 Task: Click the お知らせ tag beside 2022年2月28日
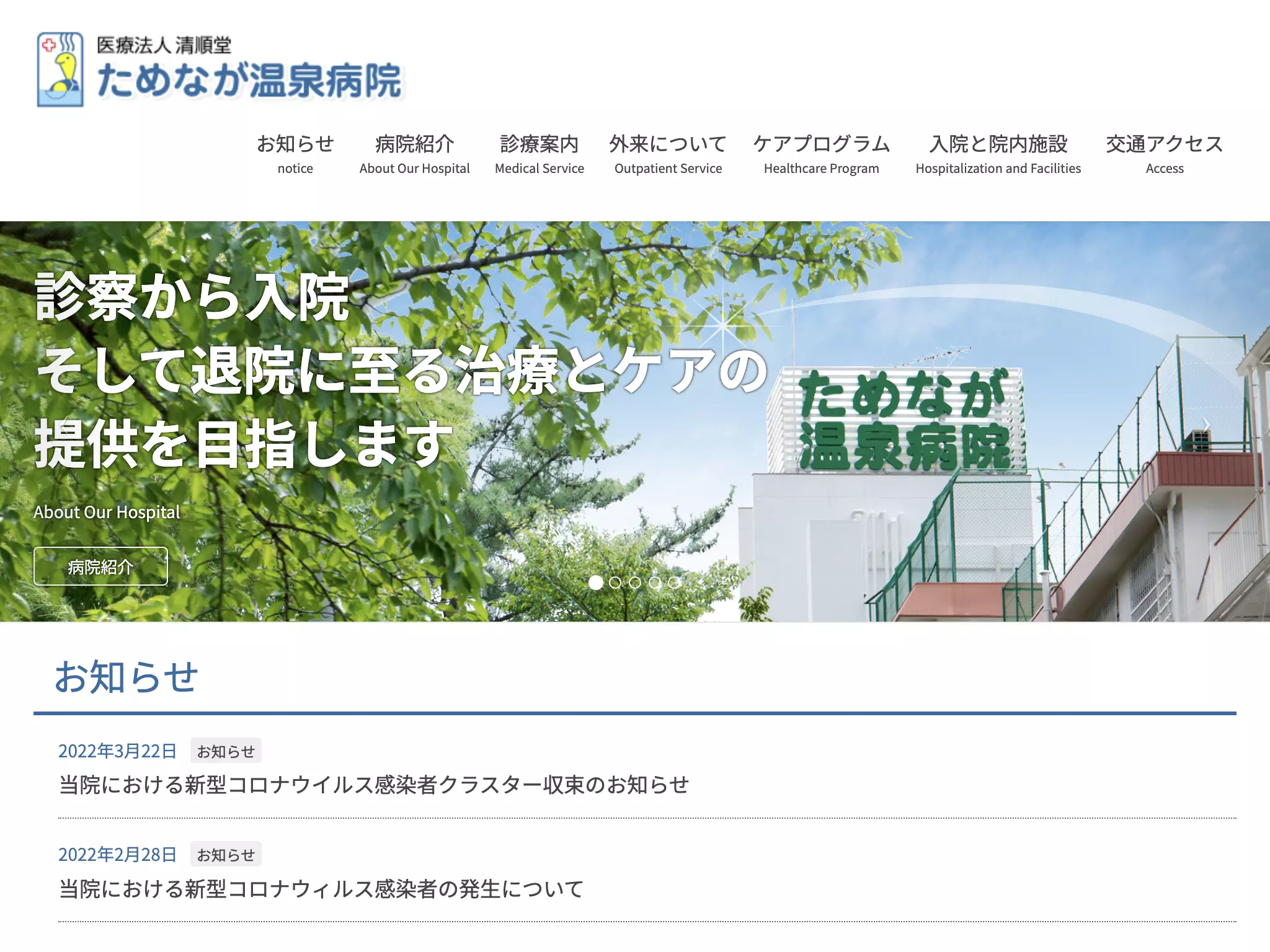[226, 855]
